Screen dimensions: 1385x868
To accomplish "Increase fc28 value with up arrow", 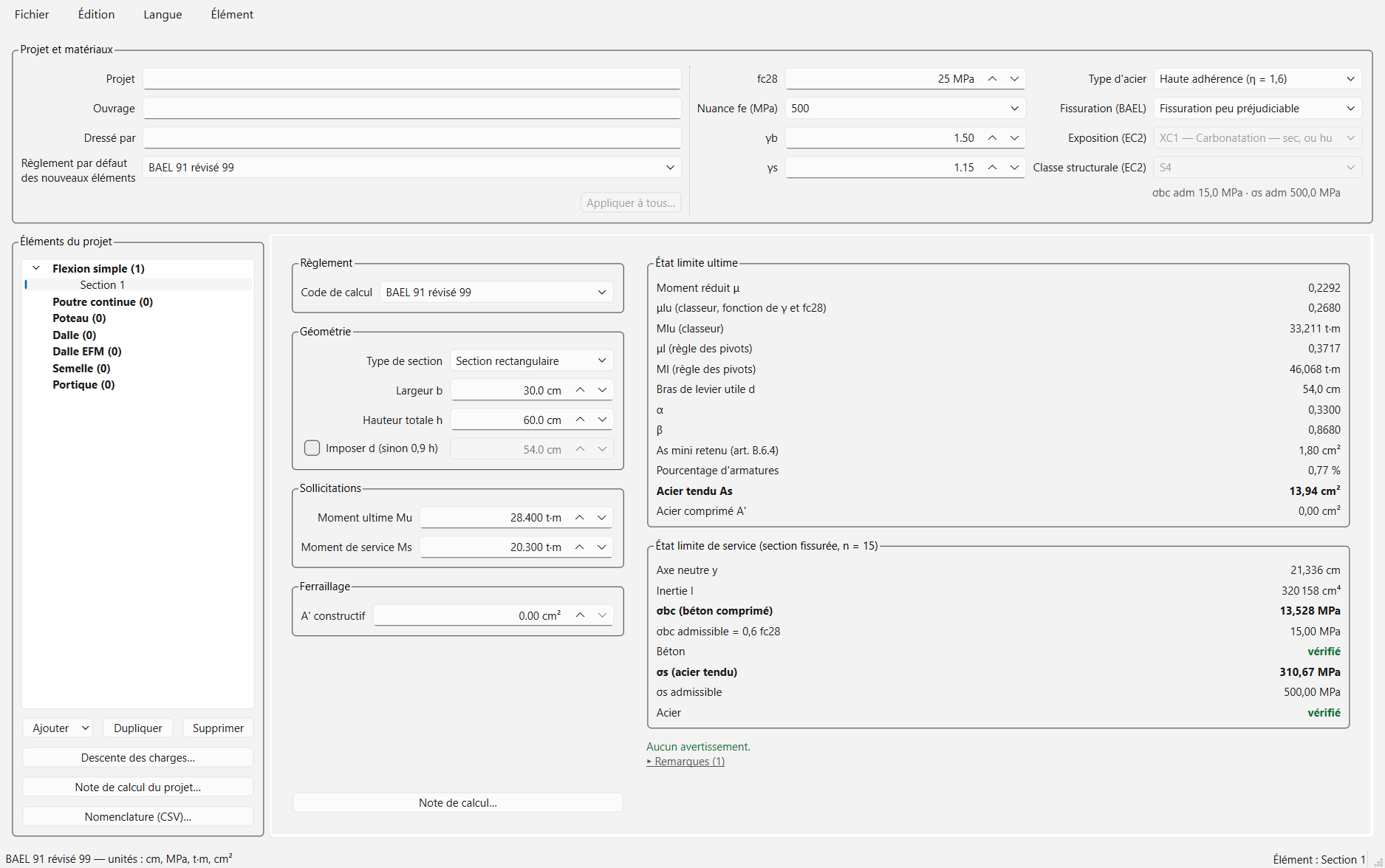I will 993,79.
